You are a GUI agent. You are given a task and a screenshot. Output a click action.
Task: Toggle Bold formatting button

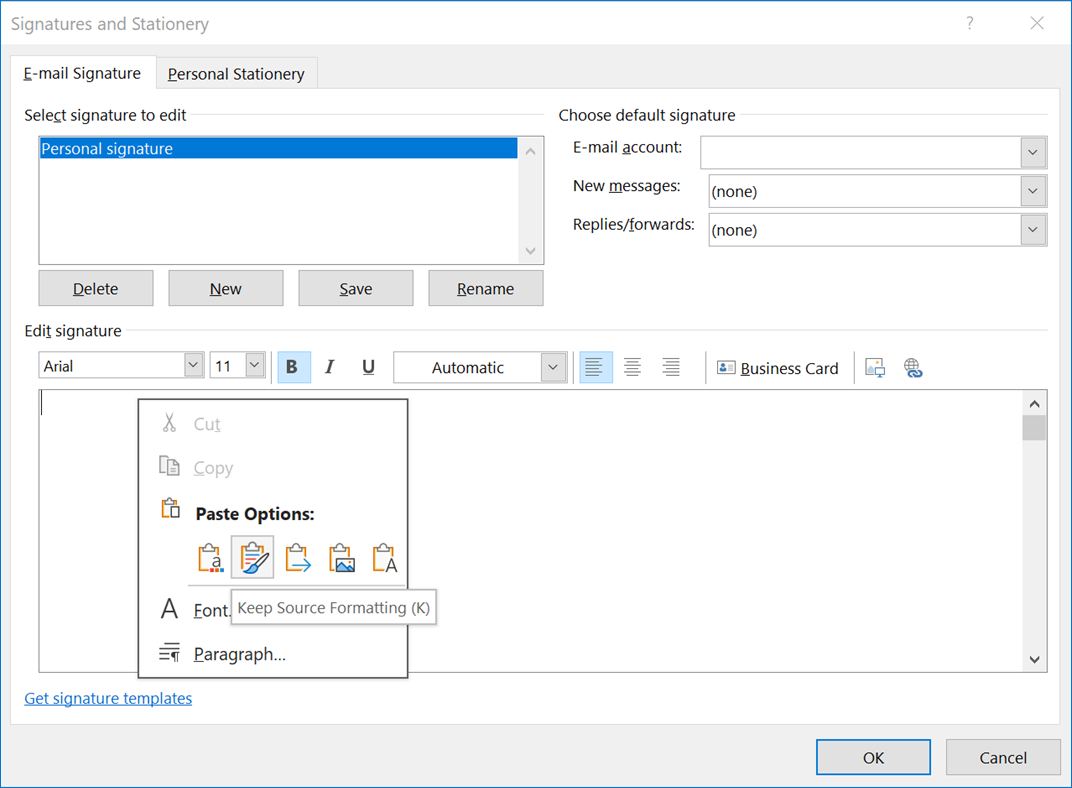point(294,368)
